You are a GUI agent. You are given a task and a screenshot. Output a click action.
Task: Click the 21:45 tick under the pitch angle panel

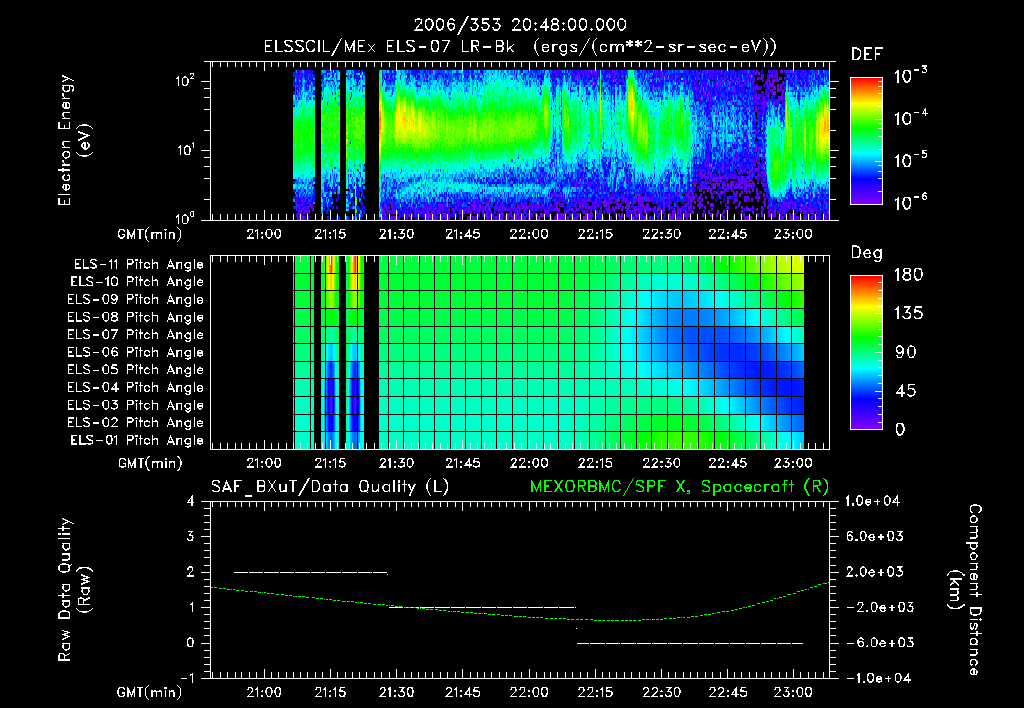pyautogui.click(x=462, y=463)
